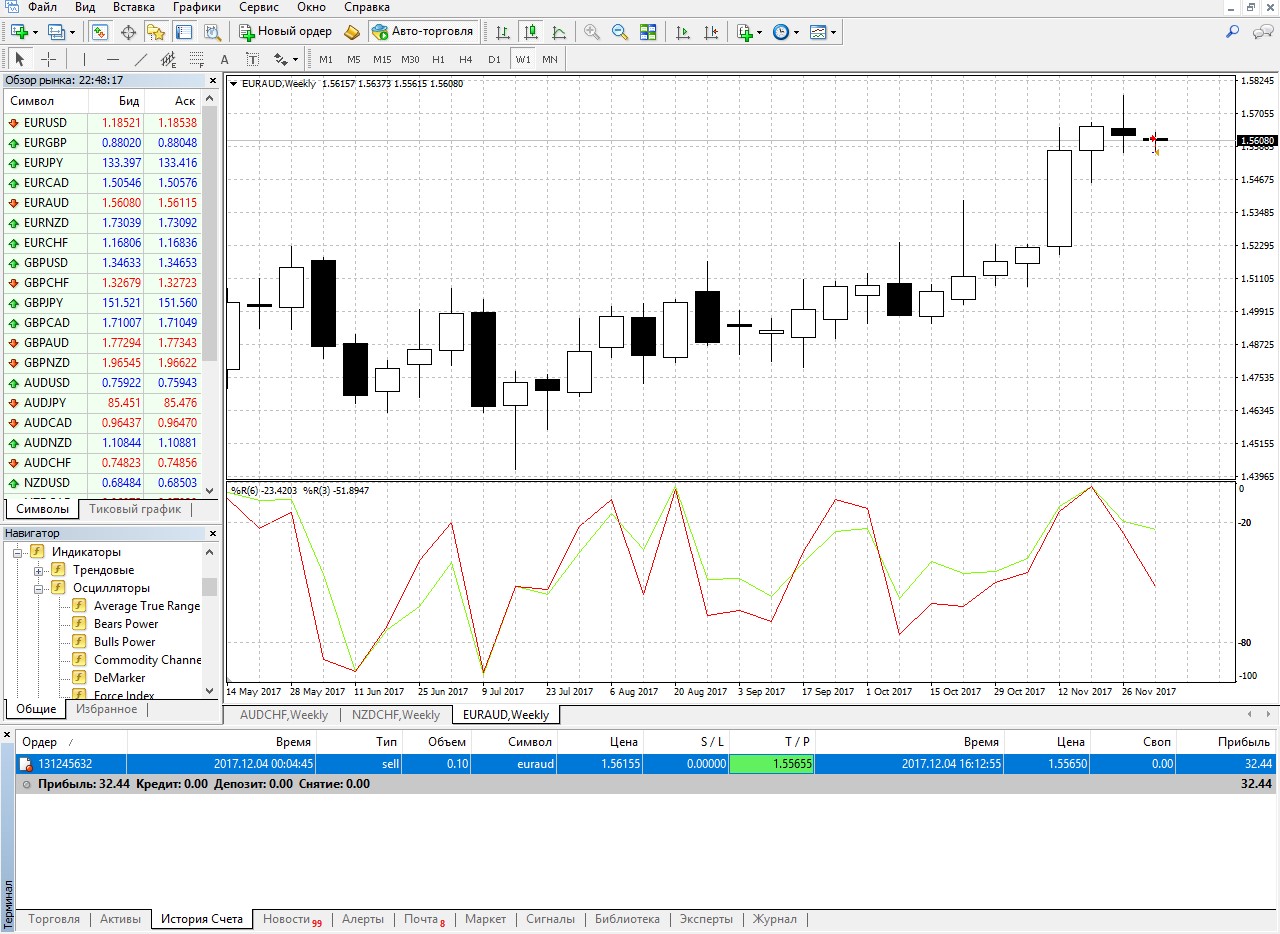Collapse the Осцилляторы tree node

click(38, 588)
